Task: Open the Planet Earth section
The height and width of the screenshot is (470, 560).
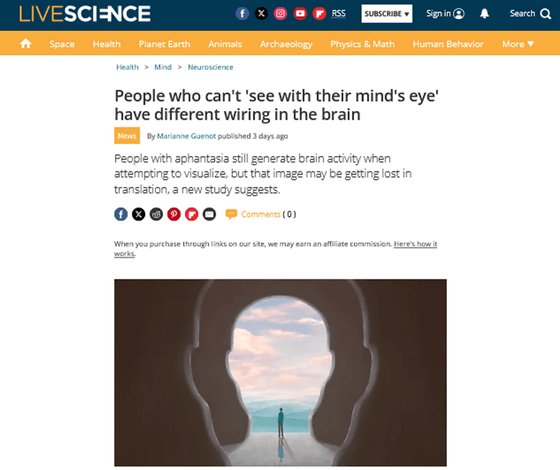Action: tap(164, 44)
